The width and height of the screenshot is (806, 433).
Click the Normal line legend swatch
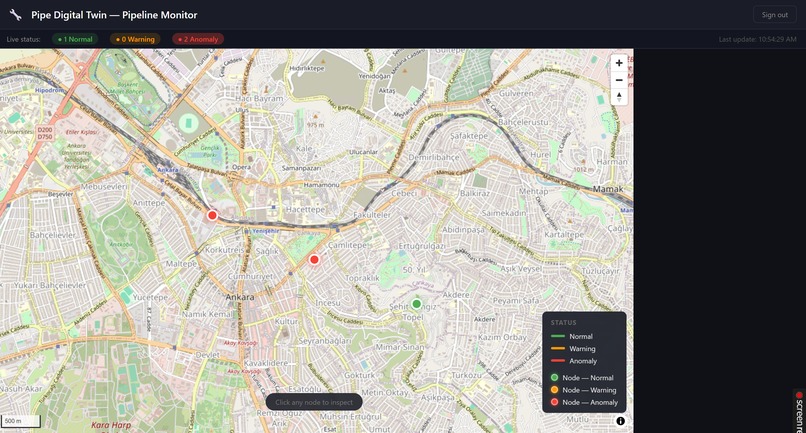coord(558,336)
